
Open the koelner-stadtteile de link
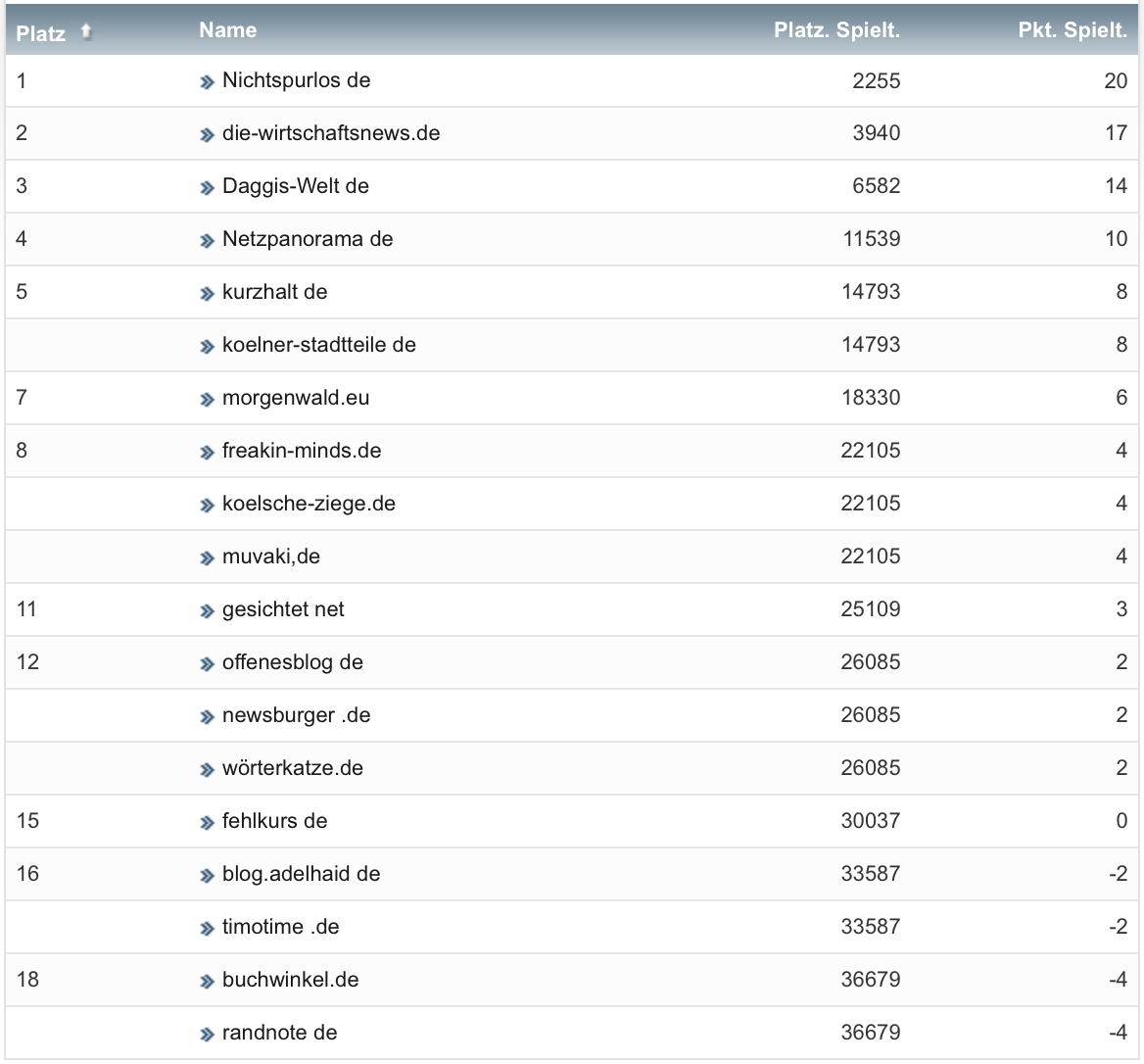coord(319,345)
